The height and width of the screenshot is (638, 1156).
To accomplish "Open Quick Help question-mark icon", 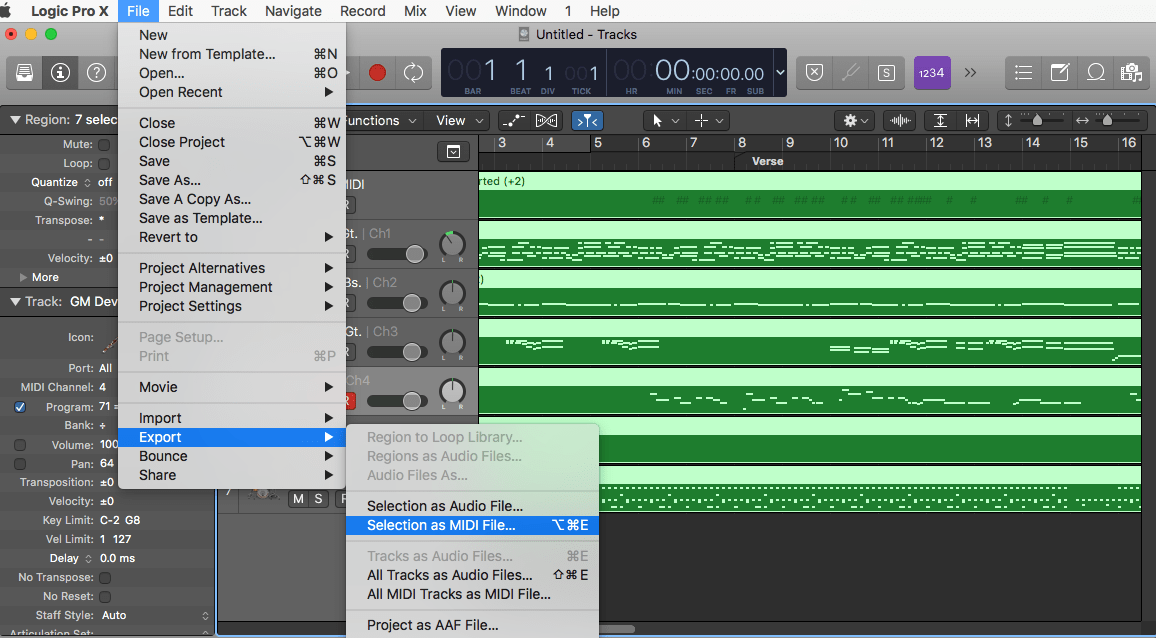I will (x=97, y=73).
